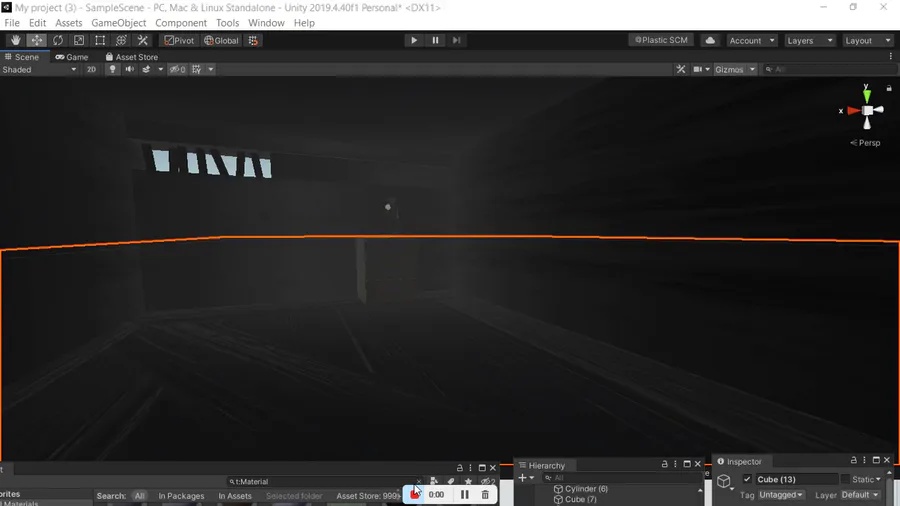
Task: Toggle hidden objects visibility count
Action: [177, 69]
